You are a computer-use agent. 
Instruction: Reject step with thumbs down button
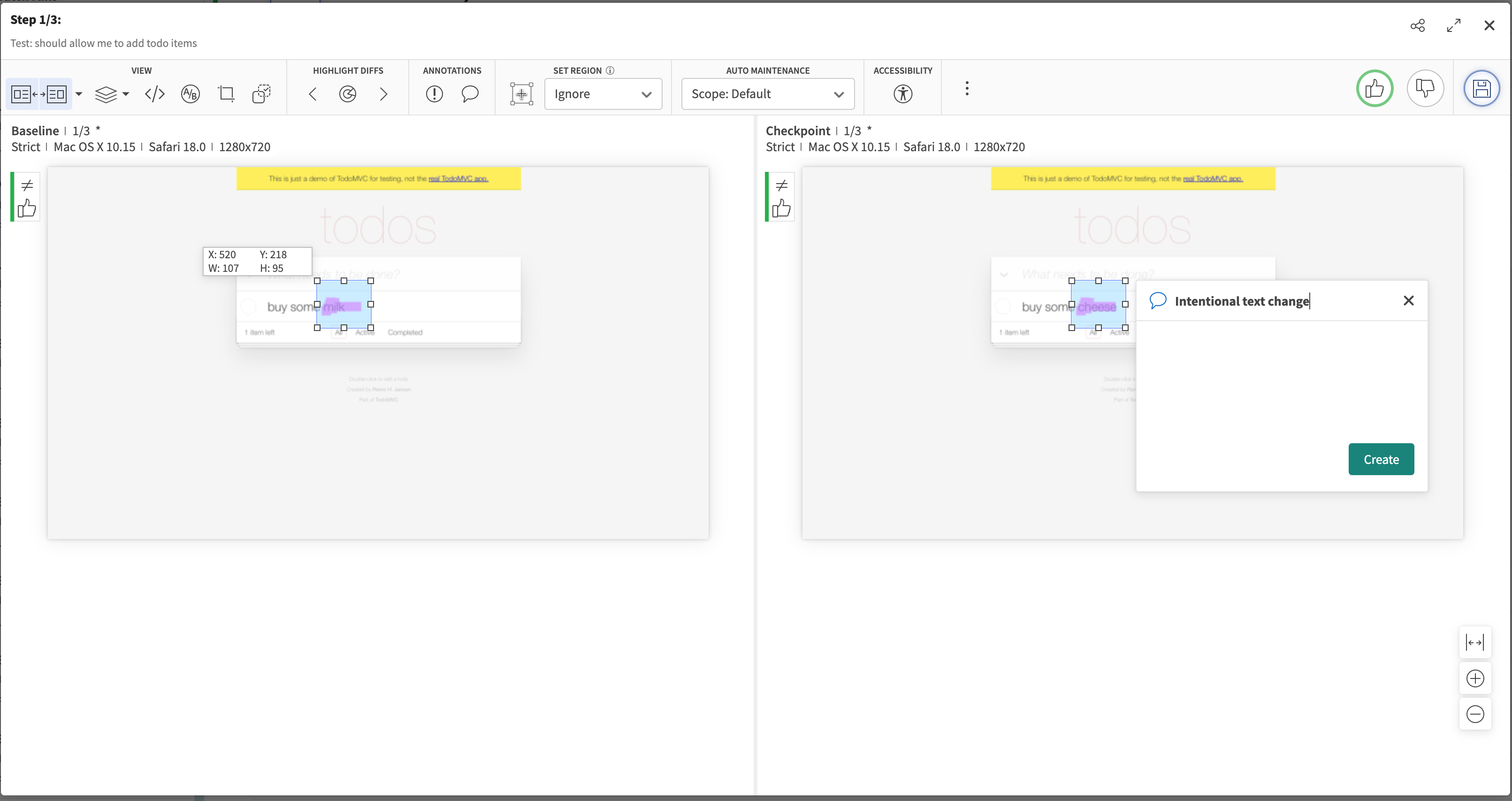(x=1425, y=89)
